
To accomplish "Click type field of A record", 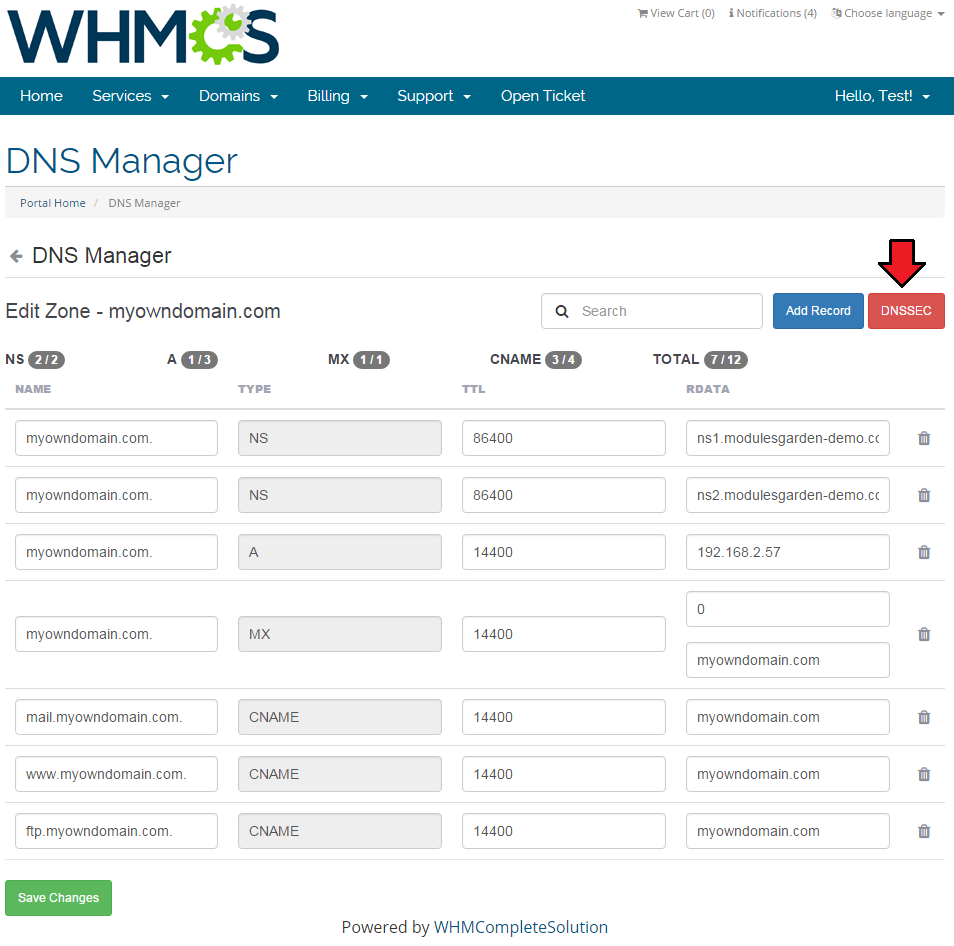I will (339, 552).
